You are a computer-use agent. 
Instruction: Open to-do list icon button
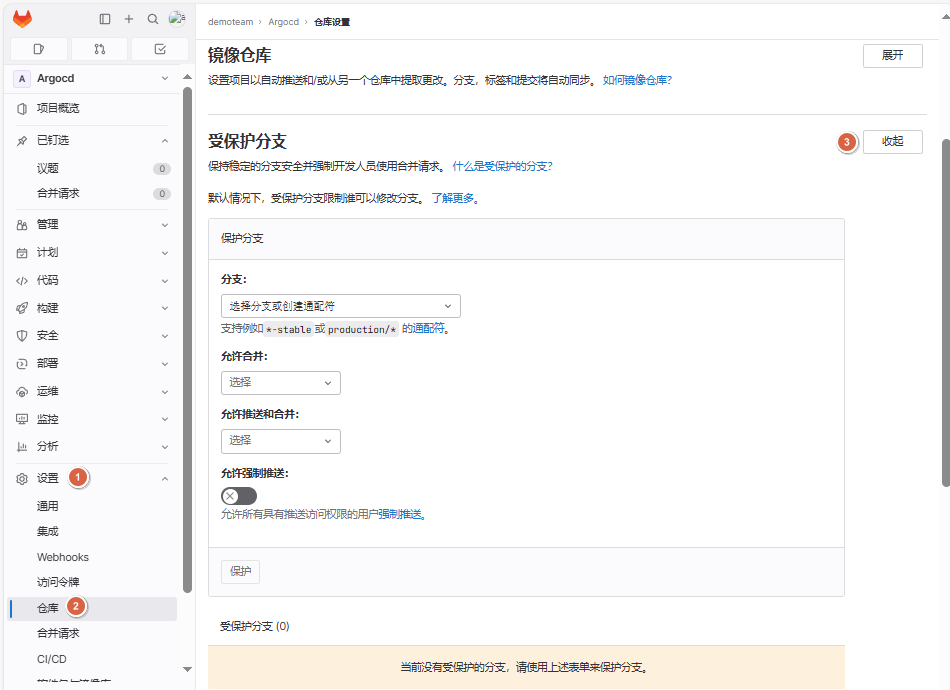click(160, 49)
